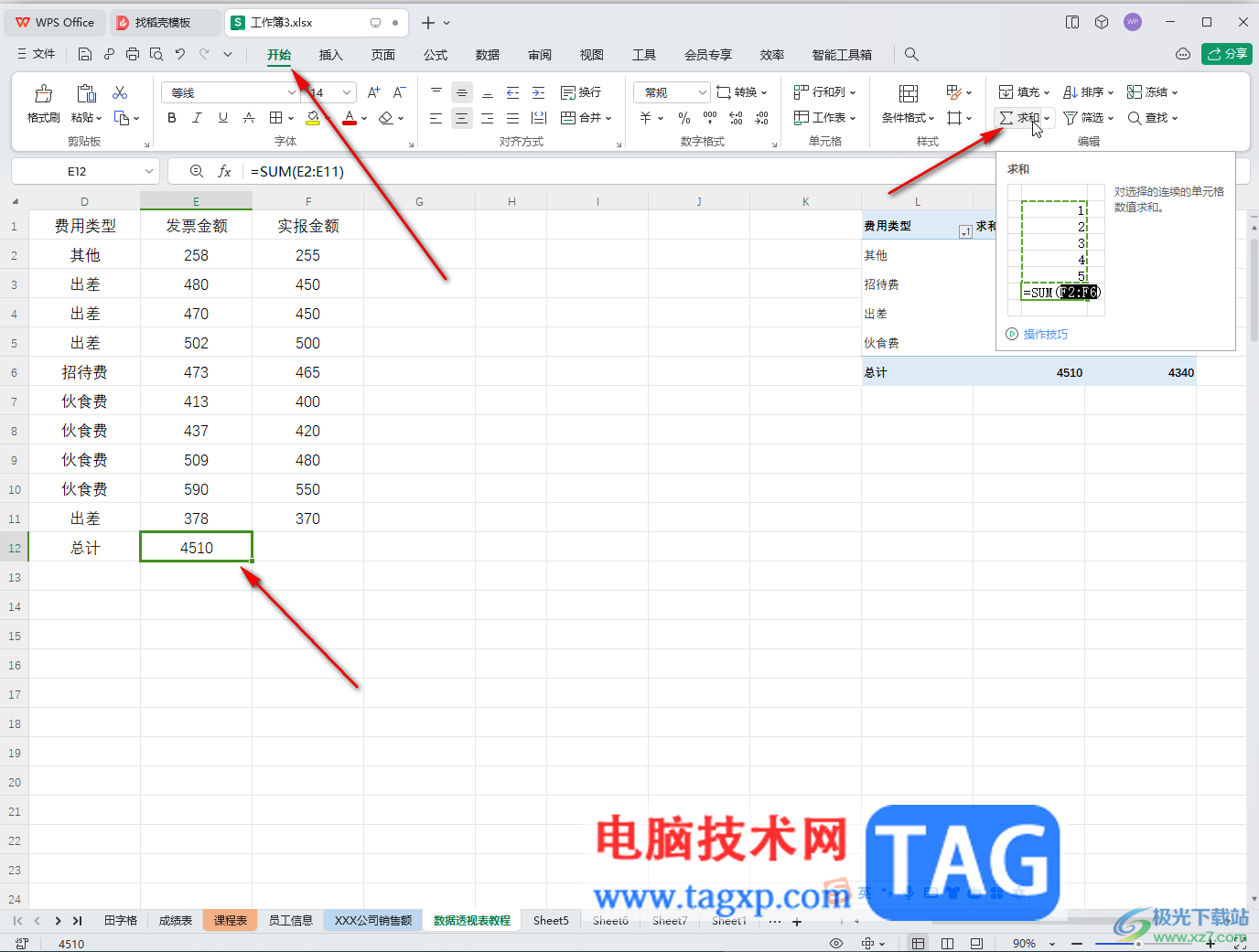
Task: Increase decimal places
Action: click(x=736, y=118)
